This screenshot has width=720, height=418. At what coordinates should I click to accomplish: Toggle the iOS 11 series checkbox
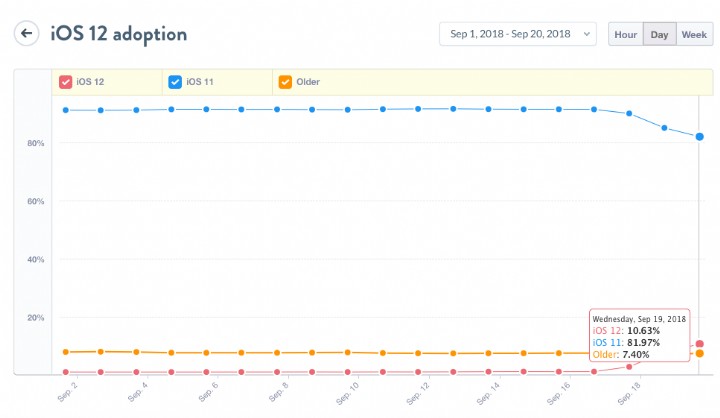(x=176, y=82)
